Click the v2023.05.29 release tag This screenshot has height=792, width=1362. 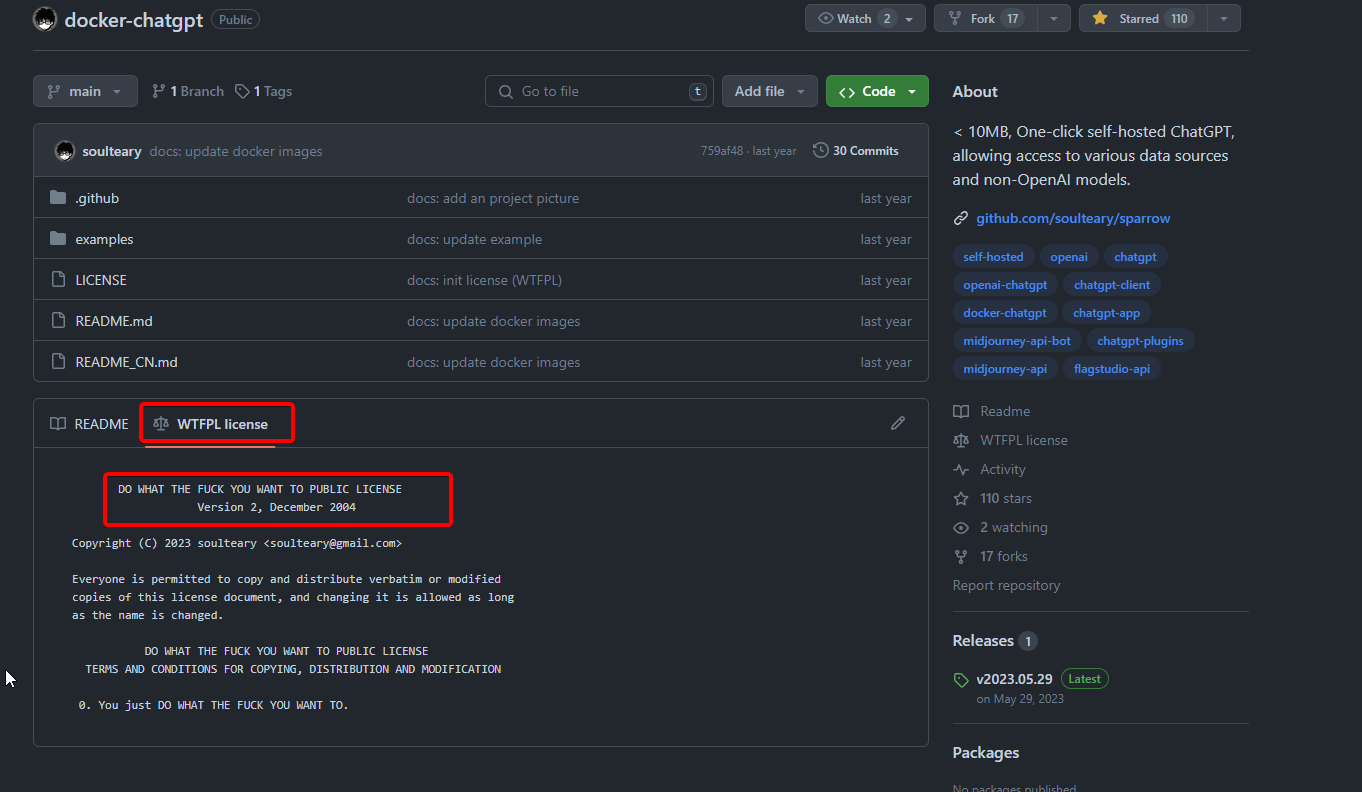pyautogui.click(x=1016, y=679)
